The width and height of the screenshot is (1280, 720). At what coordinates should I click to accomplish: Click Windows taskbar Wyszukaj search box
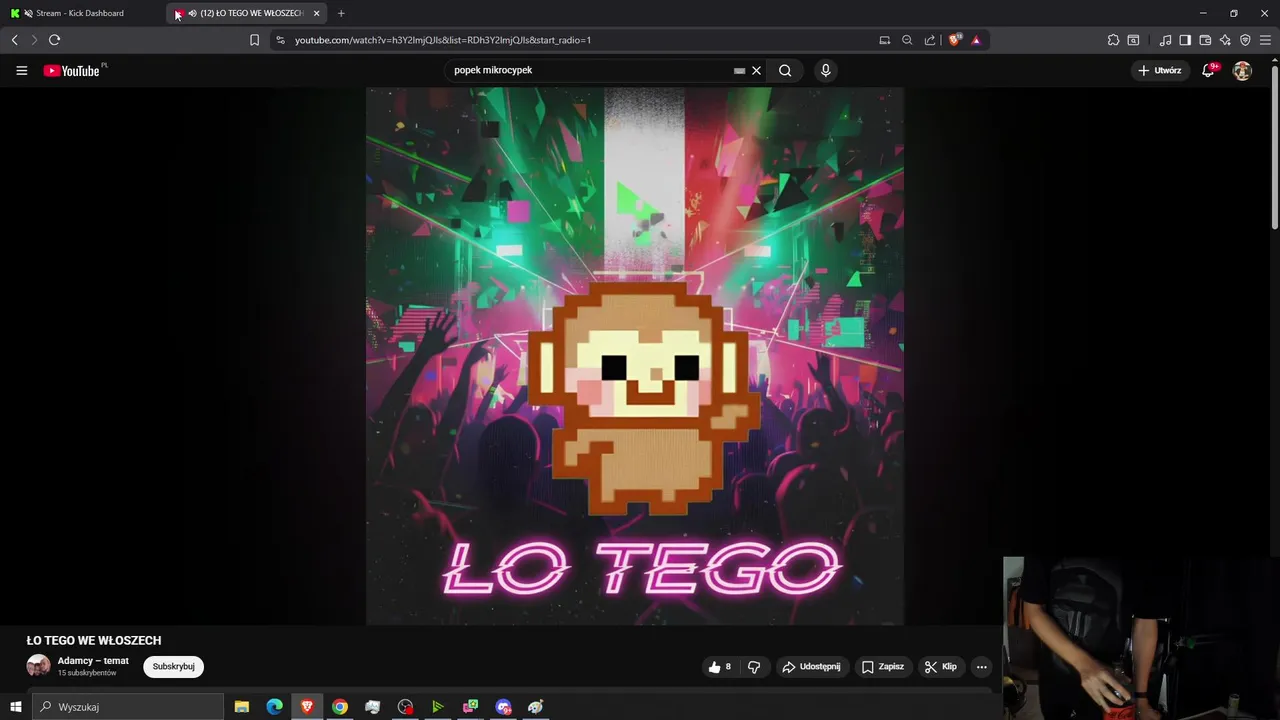pyautogui.click(x=128, y=707)
